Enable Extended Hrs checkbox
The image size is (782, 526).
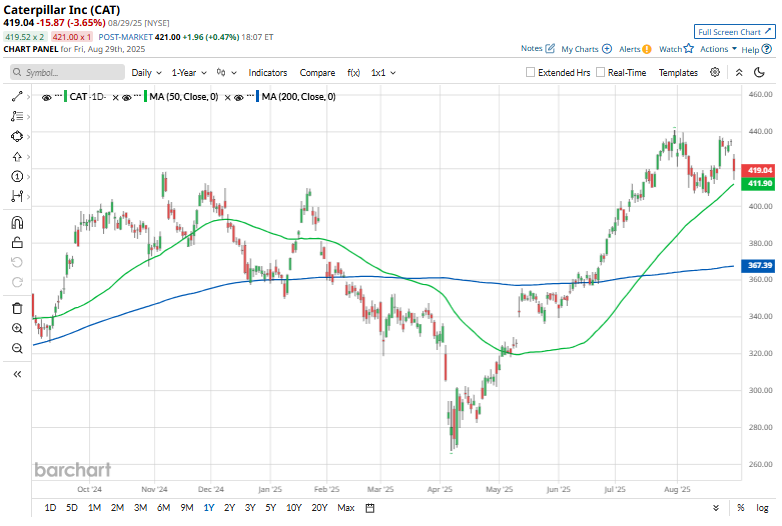[x=531, y=72]
